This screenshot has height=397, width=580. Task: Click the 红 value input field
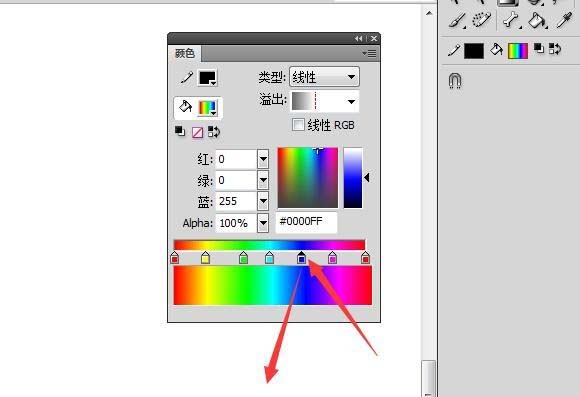(236, 159)
